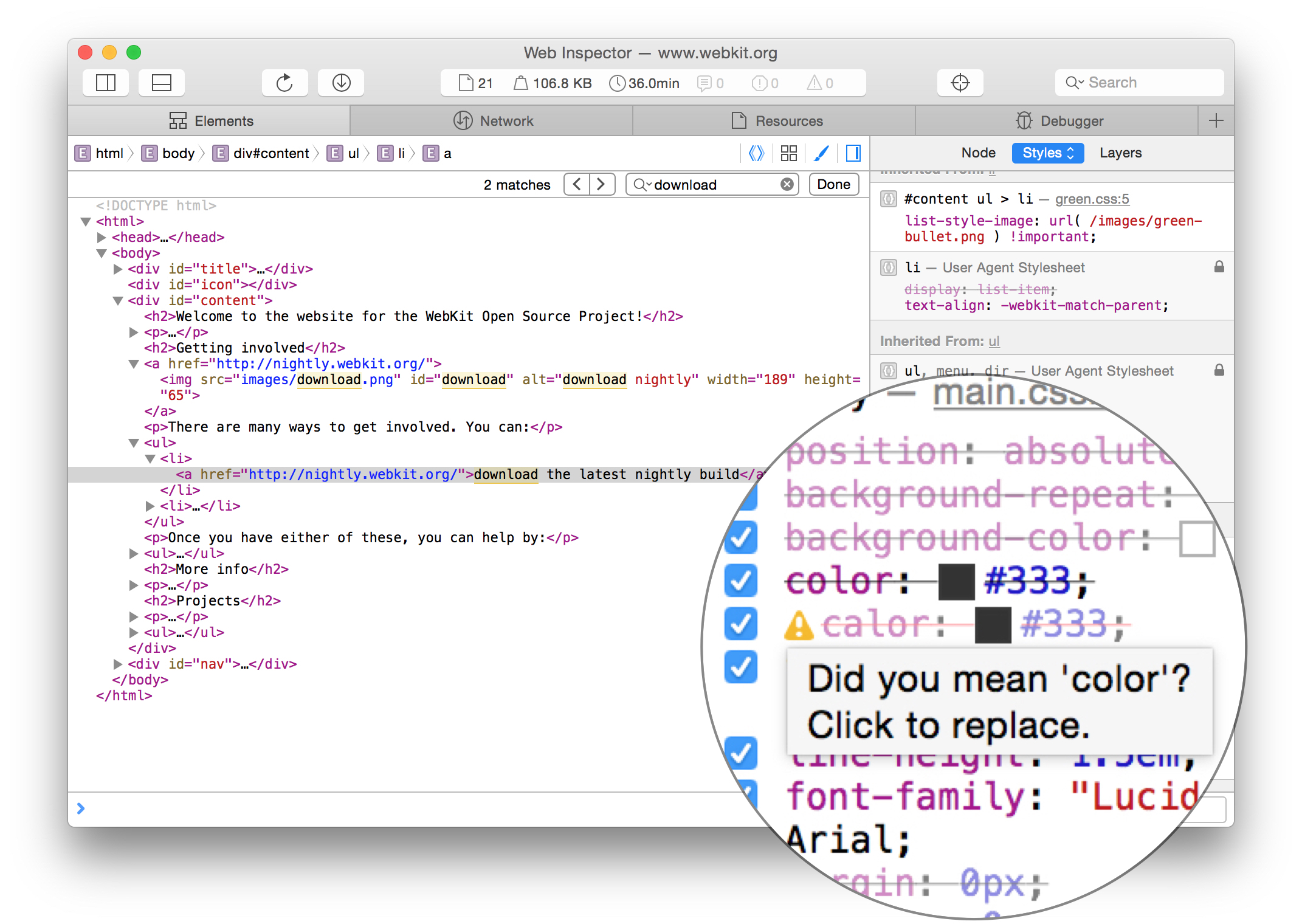Click the reload page toolbar icon
1302x924 pixels.
click(284, 83)
